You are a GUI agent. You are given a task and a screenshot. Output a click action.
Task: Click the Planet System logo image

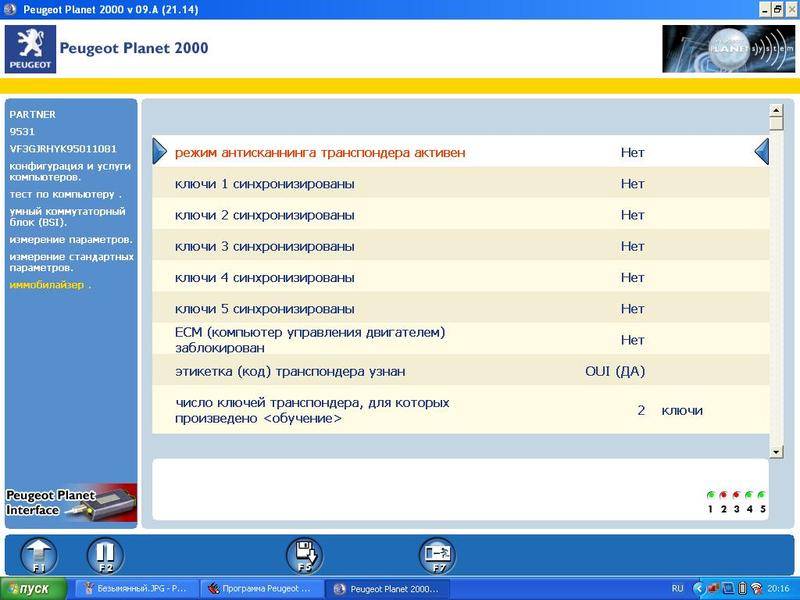pos(727,48)
